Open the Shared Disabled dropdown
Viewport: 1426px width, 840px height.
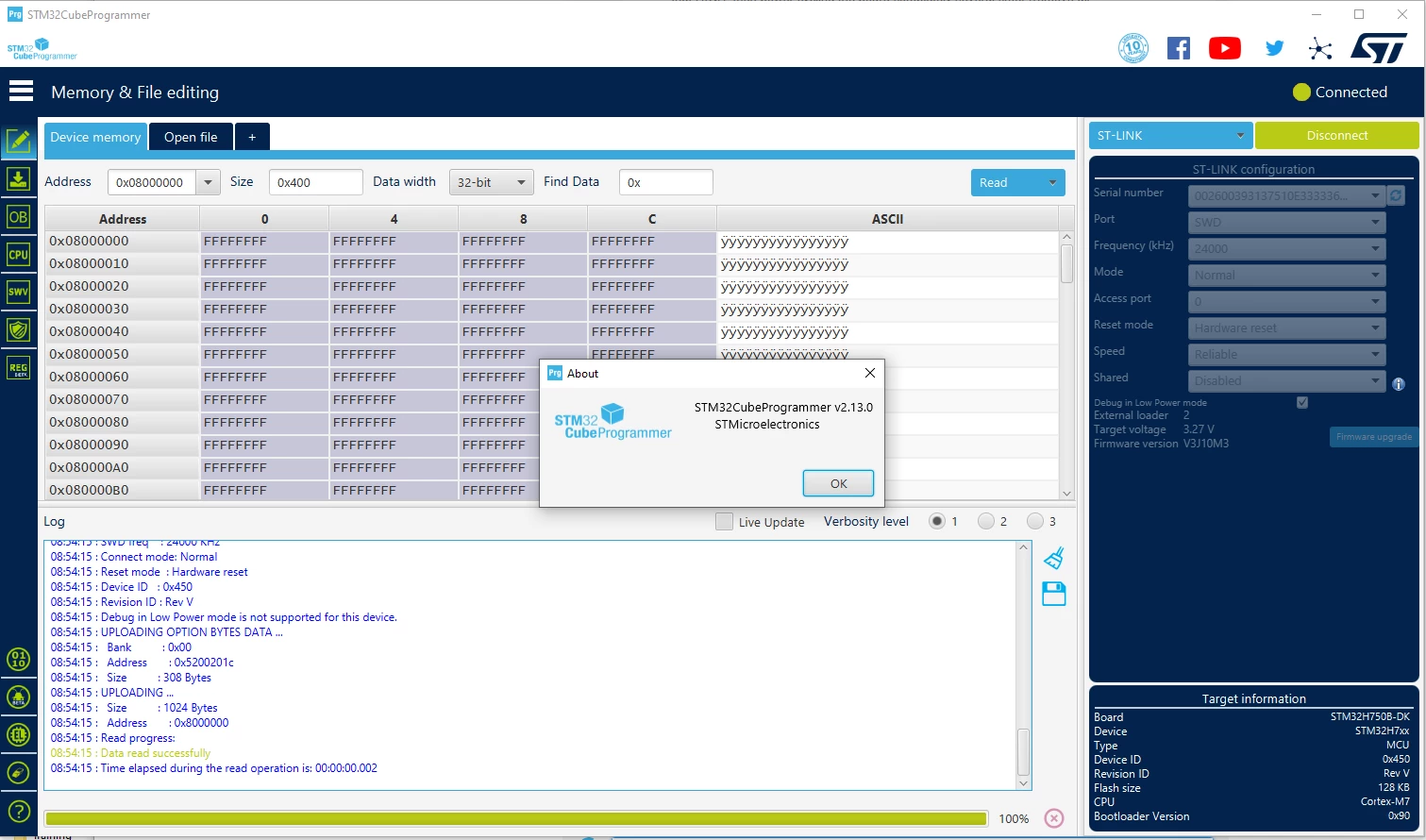pos(1285,380)
